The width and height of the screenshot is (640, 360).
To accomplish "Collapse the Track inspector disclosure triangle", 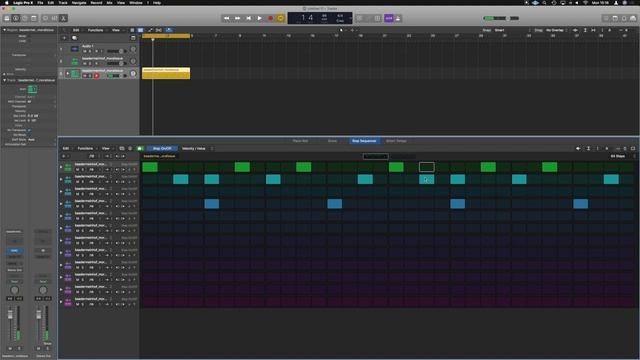I will click(x=4, y=80).
